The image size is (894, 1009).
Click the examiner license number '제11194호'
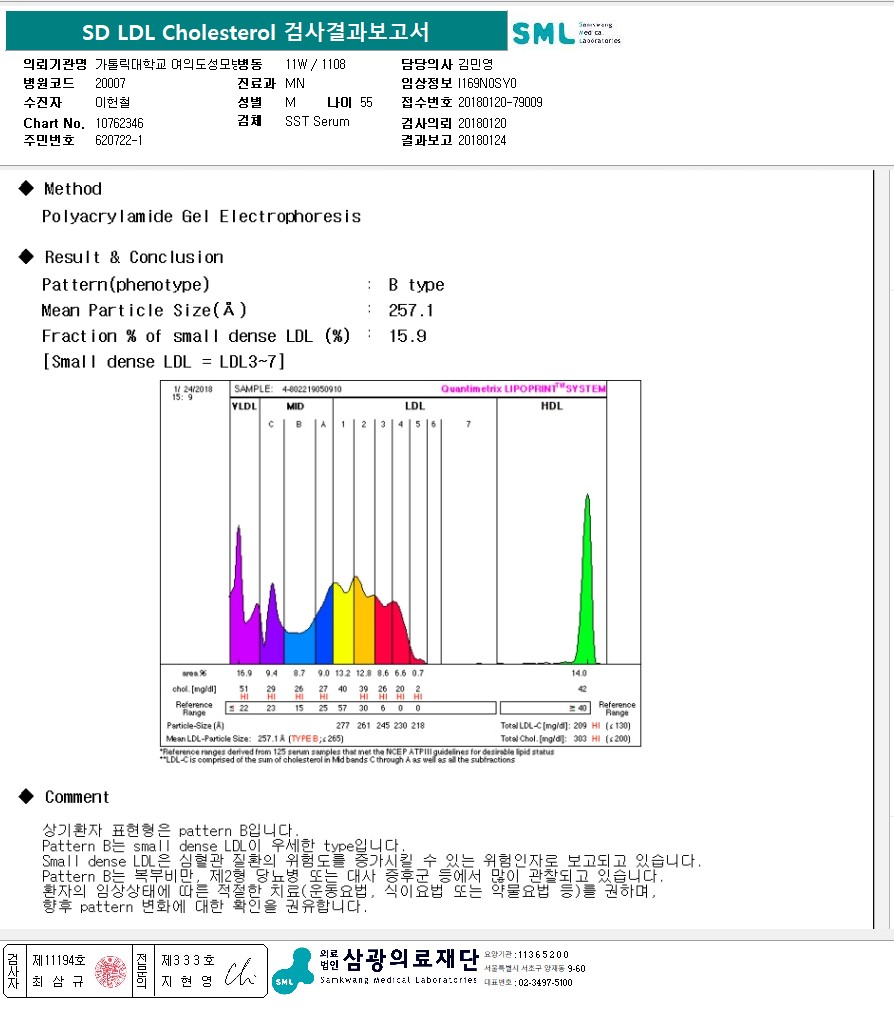pyautogui.click(x=59, y=960)
